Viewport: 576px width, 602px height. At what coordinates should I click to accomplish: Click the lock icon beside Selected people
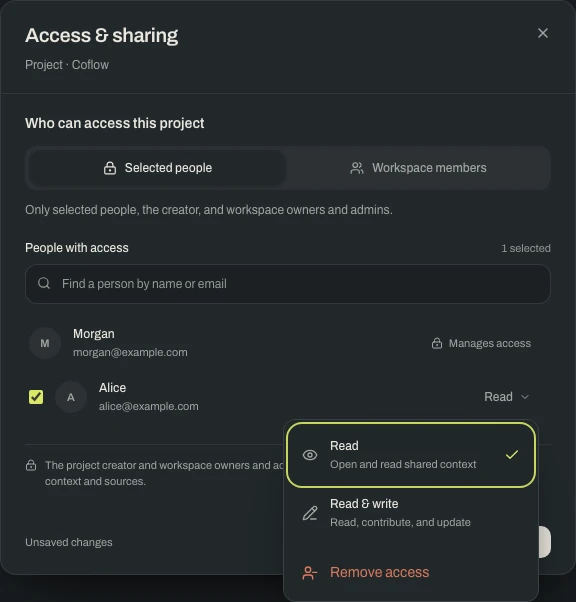click(110, 168)
